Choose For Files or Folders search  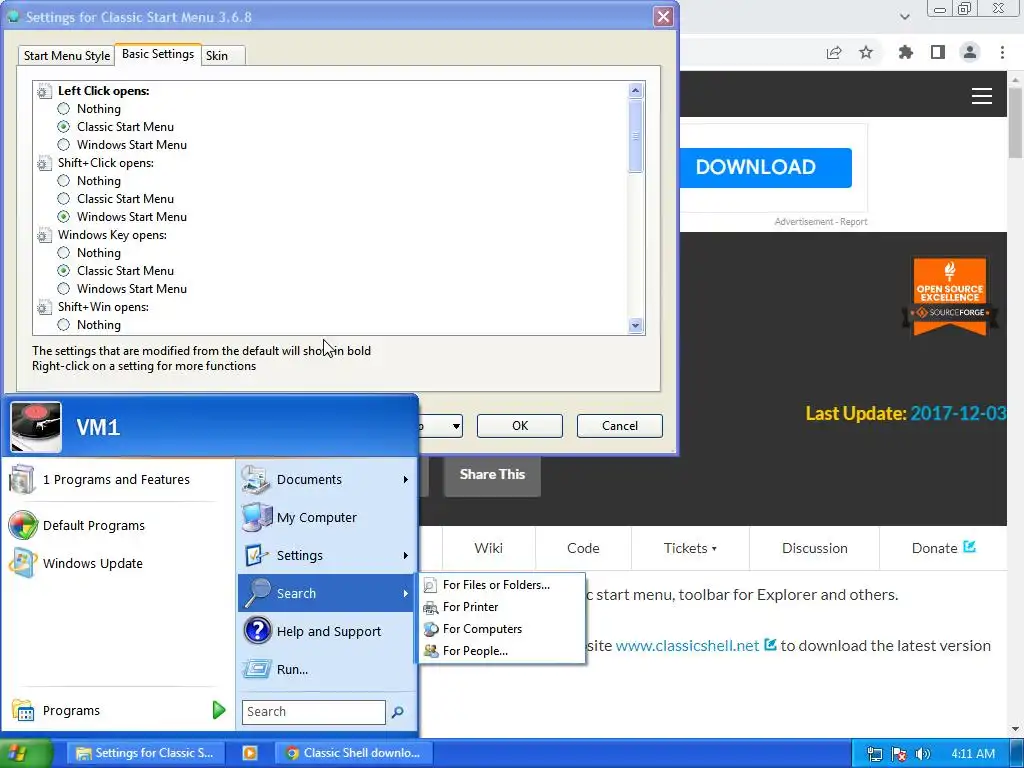502,584
